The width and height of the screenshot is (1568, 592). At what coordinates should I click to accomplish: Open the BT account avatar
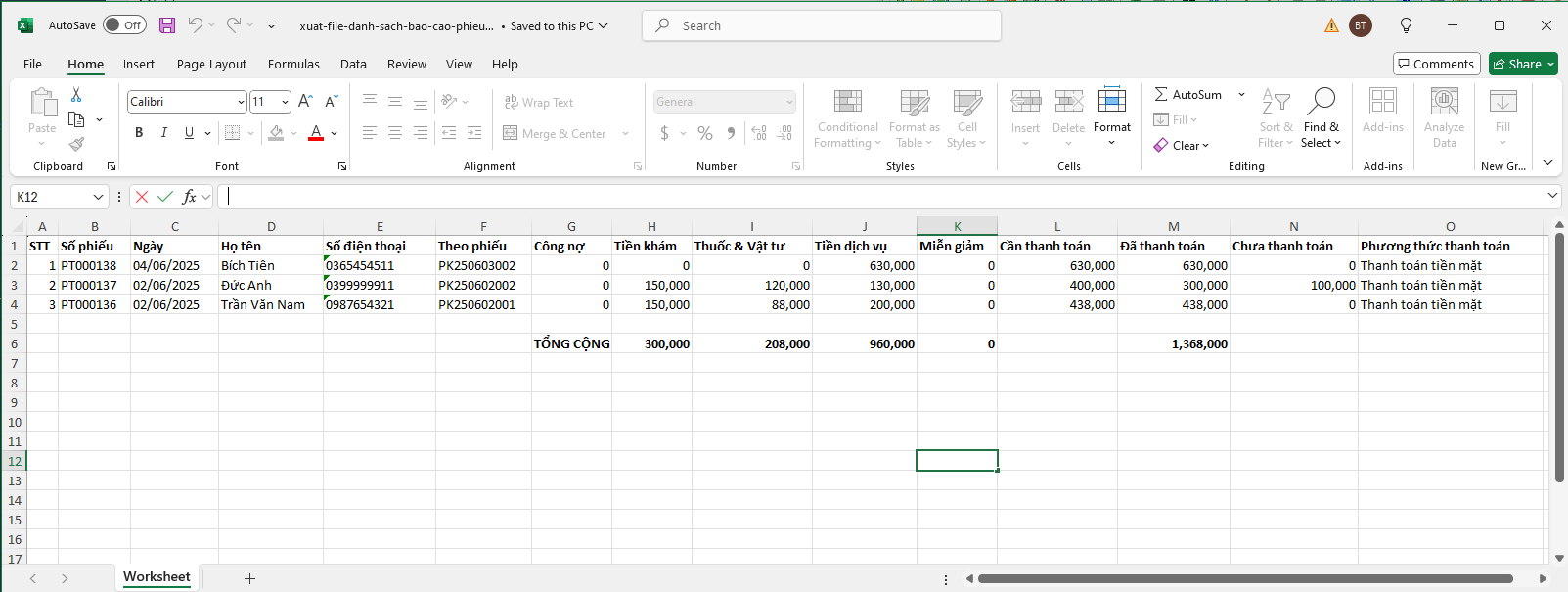tap(1361, 25)
